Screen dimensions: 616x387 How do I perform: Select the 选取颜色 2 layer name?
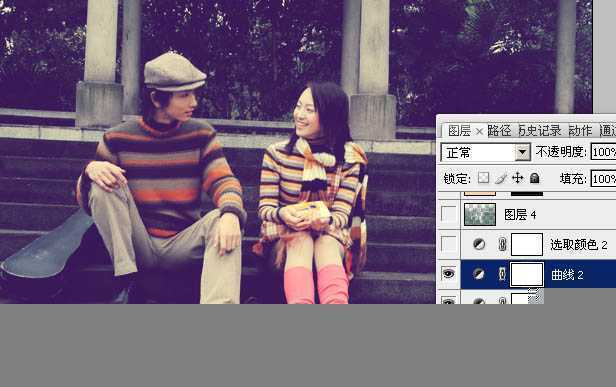[x=579, y=245]
